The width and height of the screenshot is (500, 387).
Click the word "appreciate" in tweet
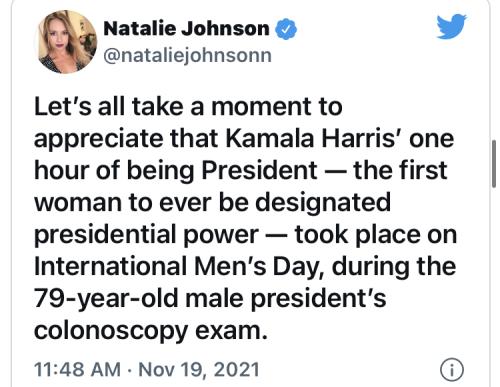pyautogui.click(x=99, y=139)
